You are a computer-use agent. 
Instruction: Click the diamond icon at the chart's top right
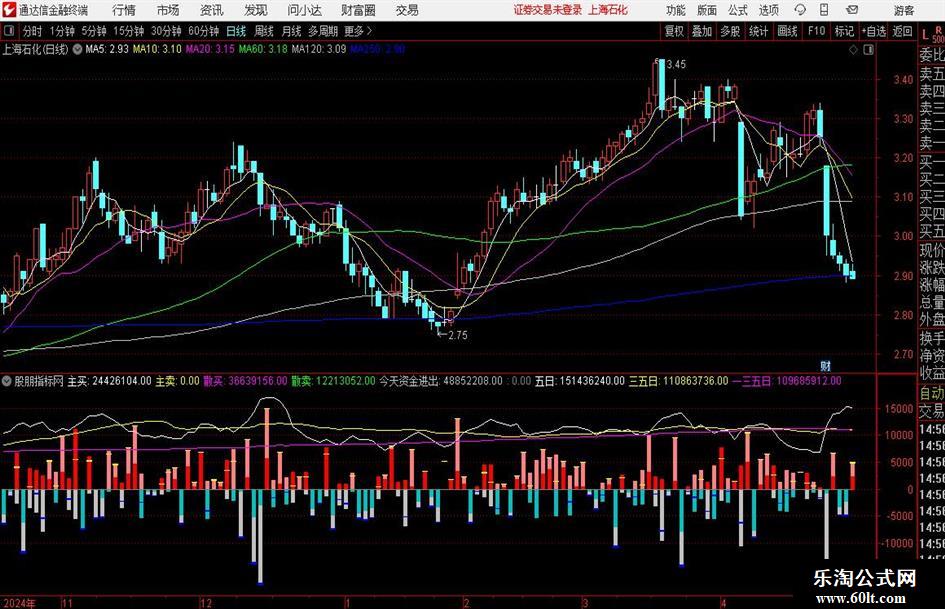[x=853, y=50]
